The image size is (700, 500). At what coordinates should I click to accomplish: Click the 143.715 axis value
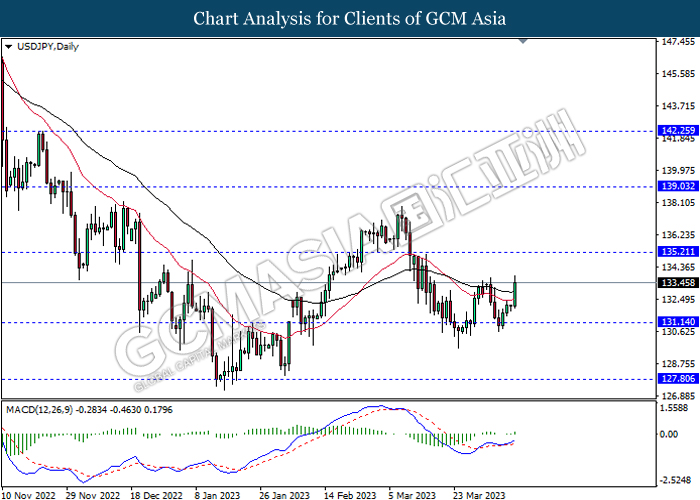[x=678, y=106]
